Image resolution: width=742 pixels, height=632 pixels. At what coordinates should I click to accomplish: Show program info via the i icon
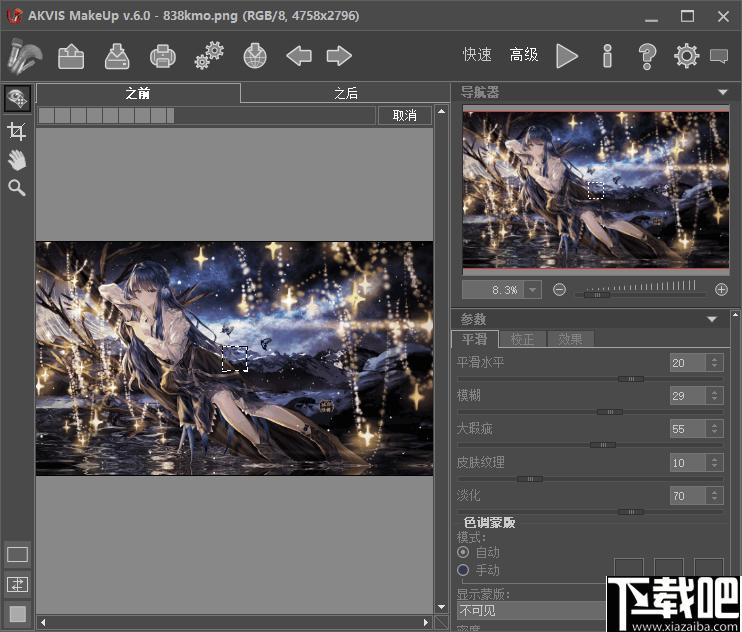coord(608,56)
